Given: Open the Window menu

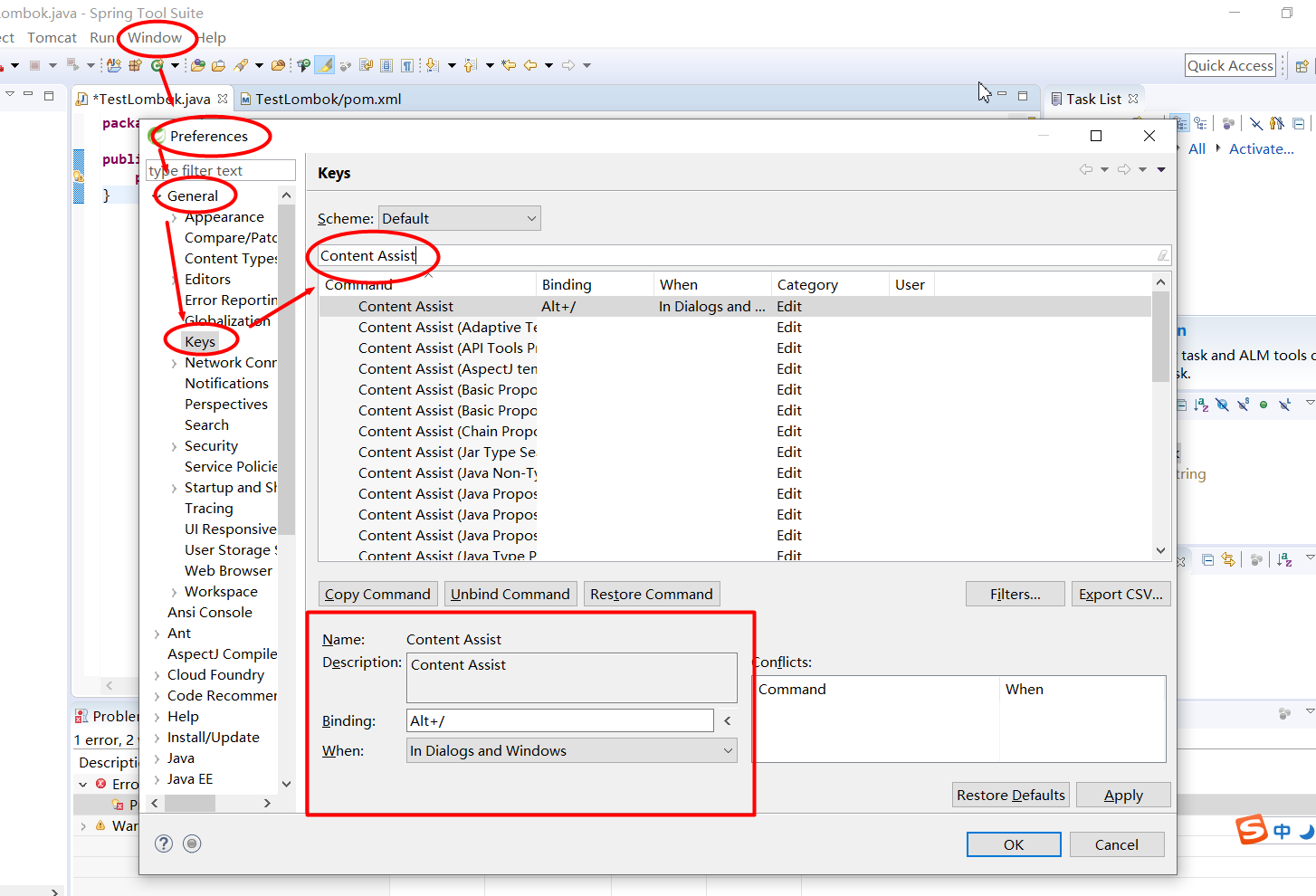Looking at the screenshot, I should point(155,38).
